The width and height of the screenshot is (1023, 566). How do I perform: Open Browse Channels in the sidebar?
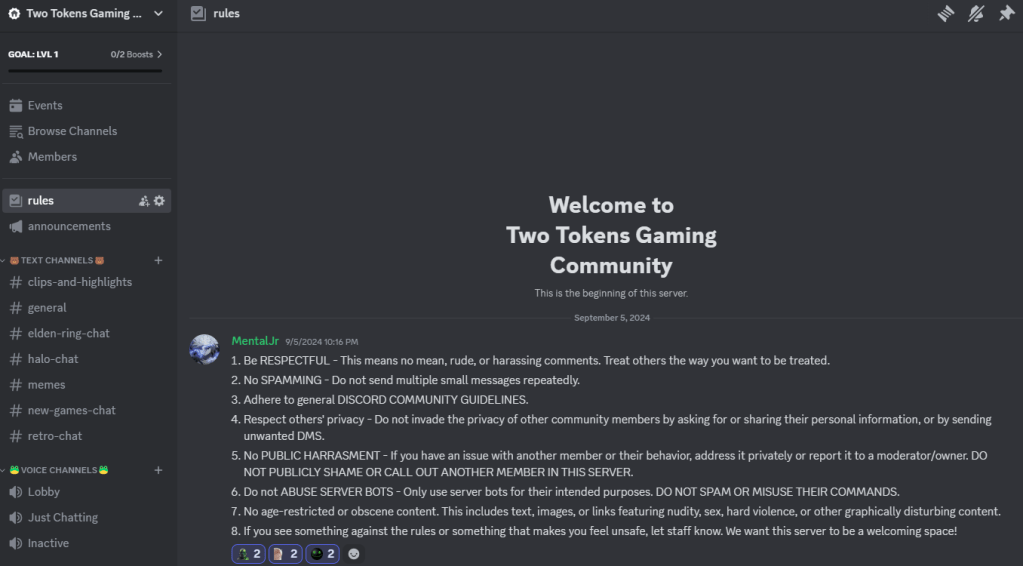tap(72, 131)
